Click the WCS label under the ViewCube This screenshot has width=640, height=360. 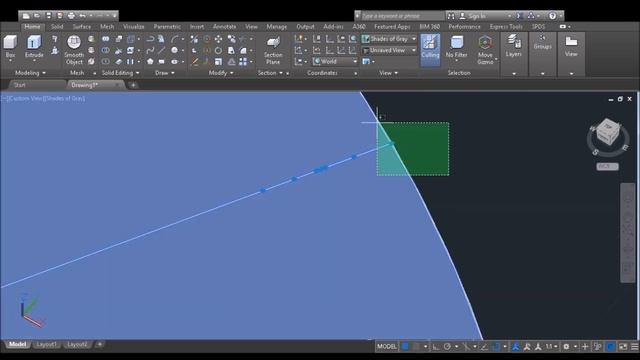pos(607,166)
